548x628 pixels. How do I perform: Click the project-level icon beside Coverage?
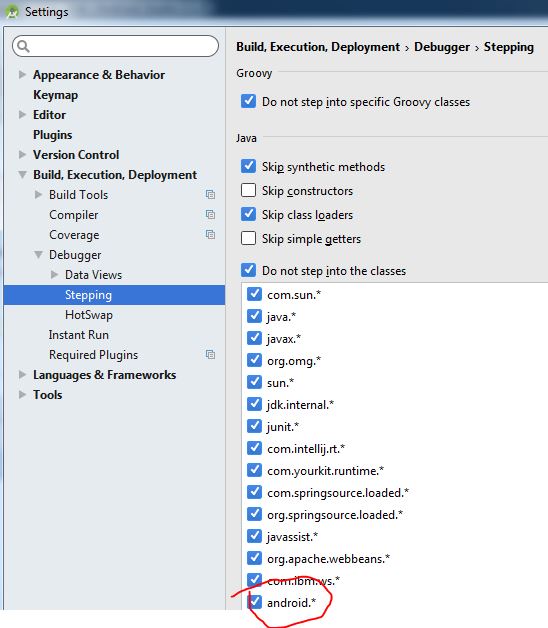tap(210, 234)
